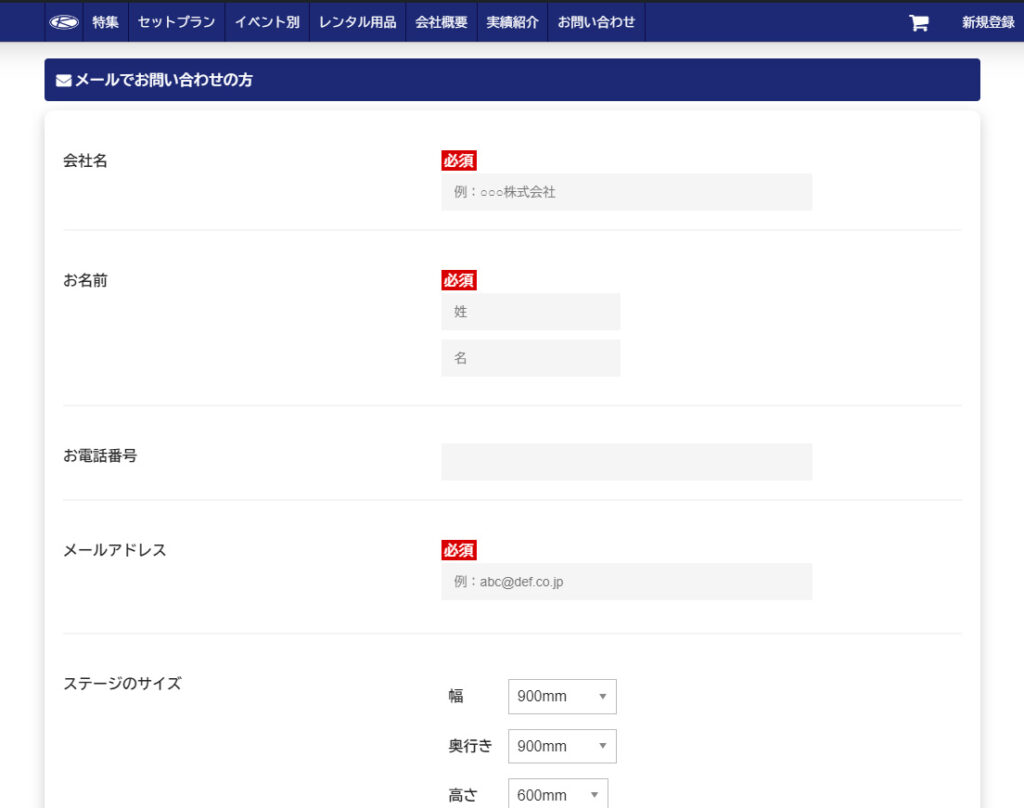Open the shopping cart icon

click(x=919, y=23)
